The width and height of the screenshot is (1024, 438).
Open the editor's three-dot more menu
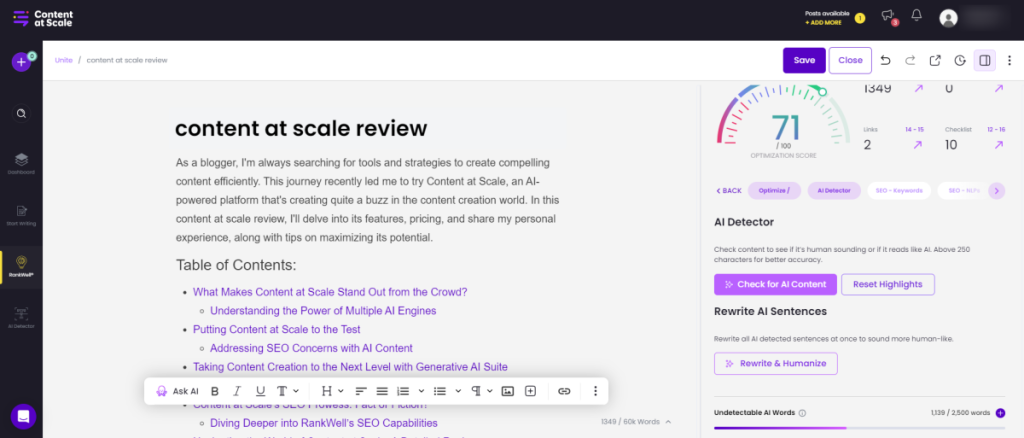(1009, 61)
